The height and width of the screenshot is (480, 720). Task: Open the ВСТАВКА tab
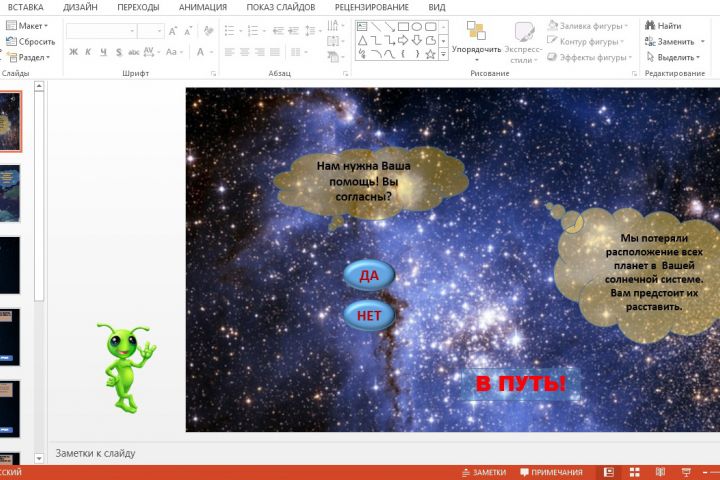click(x=26, y=7)
